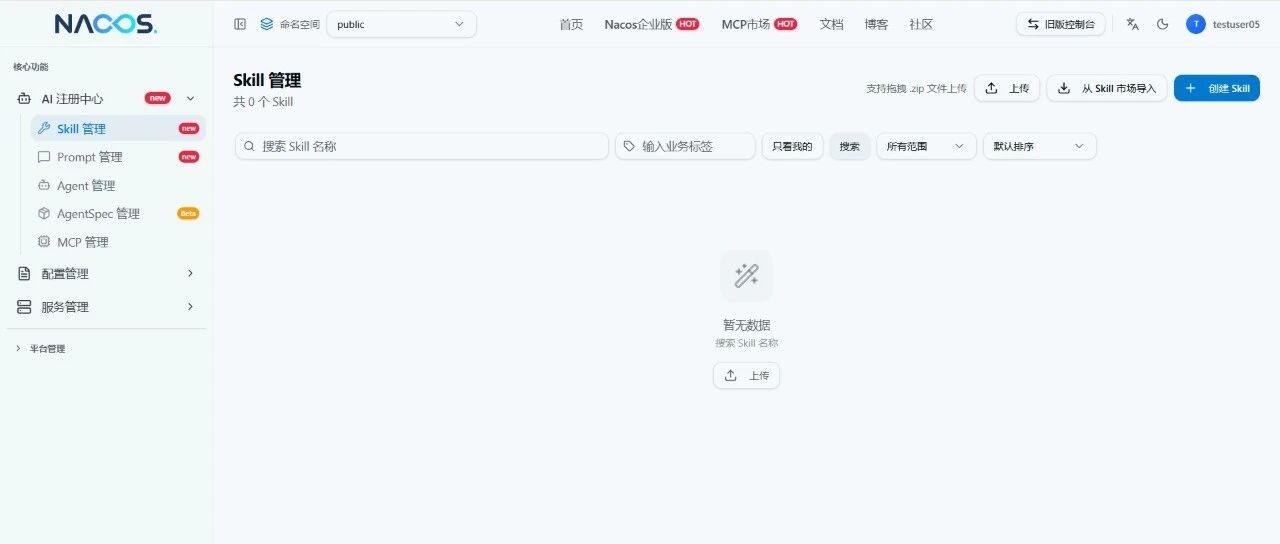Collapse the AI 注册中心 section chevron
Image resolution: width=1280 pixels, height=544 pixels.
[x=191, y=98]
